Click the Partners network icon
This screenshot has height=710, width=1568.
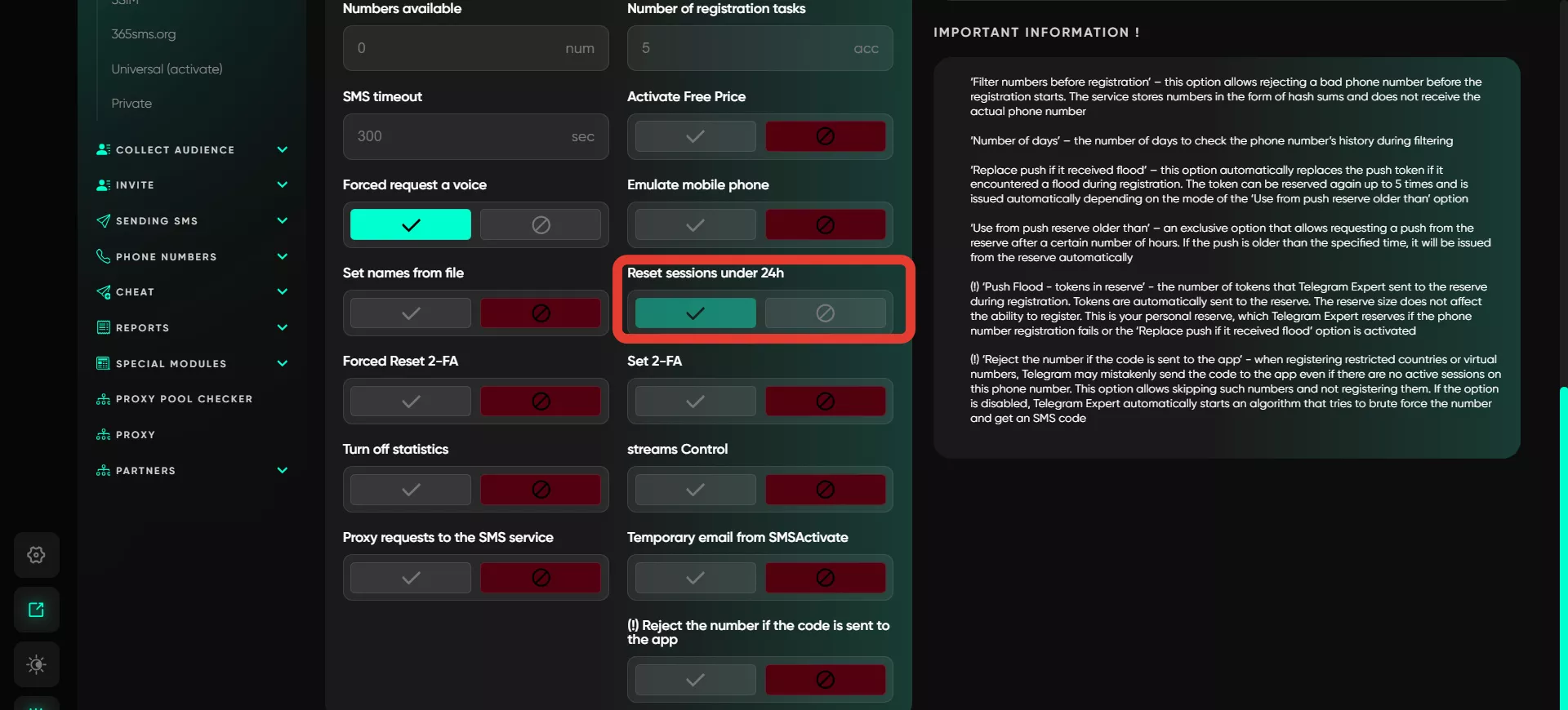pos(103,470)
